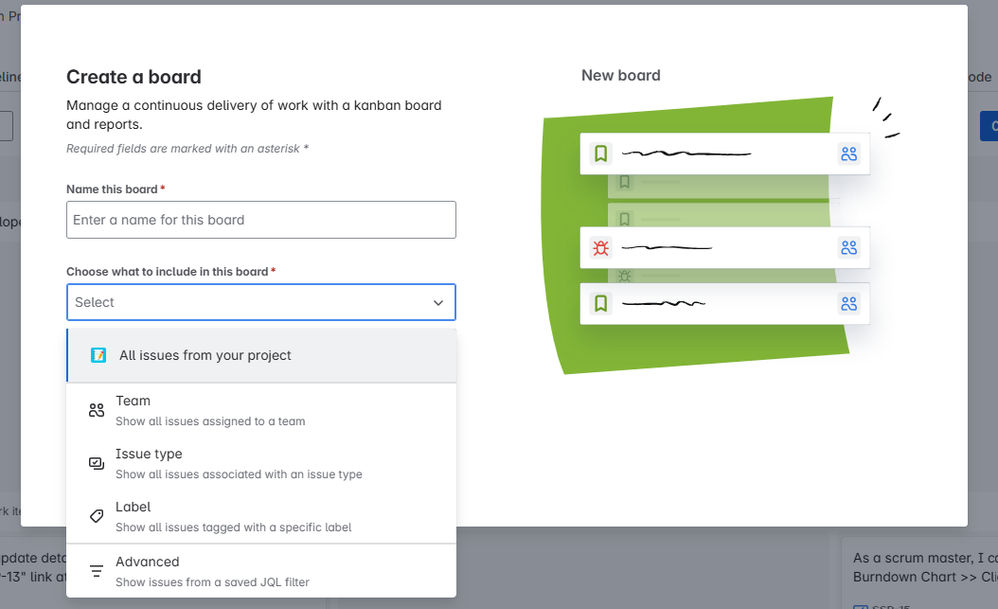Click the team icon on bottom preview card
The image size is (998, 609).
point(849,304)
